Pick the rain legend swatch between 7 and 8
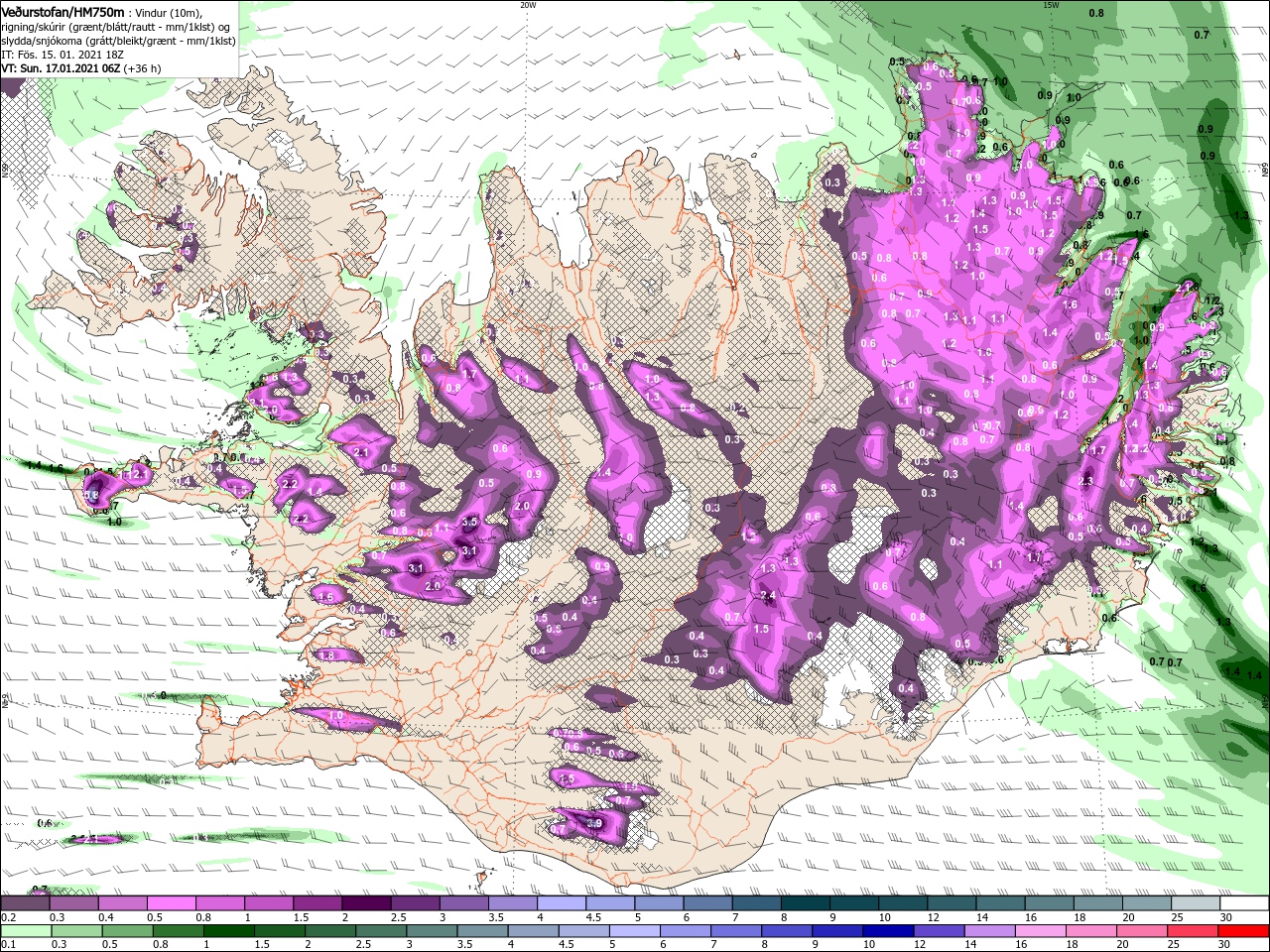Viewport: 1270px width, 952px height. click(x=736, y=931)
